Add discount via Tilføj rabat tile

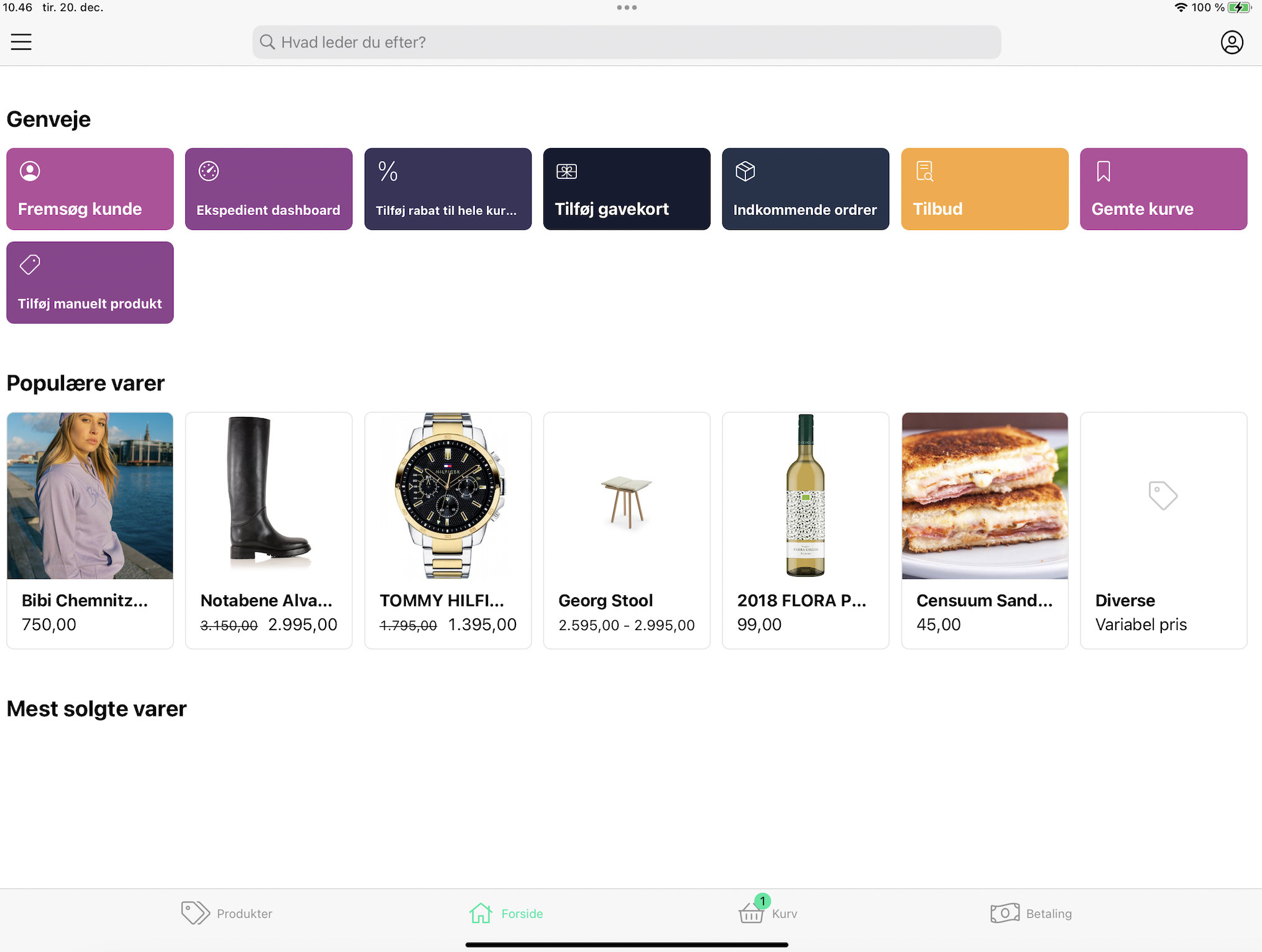pos(448,189)
